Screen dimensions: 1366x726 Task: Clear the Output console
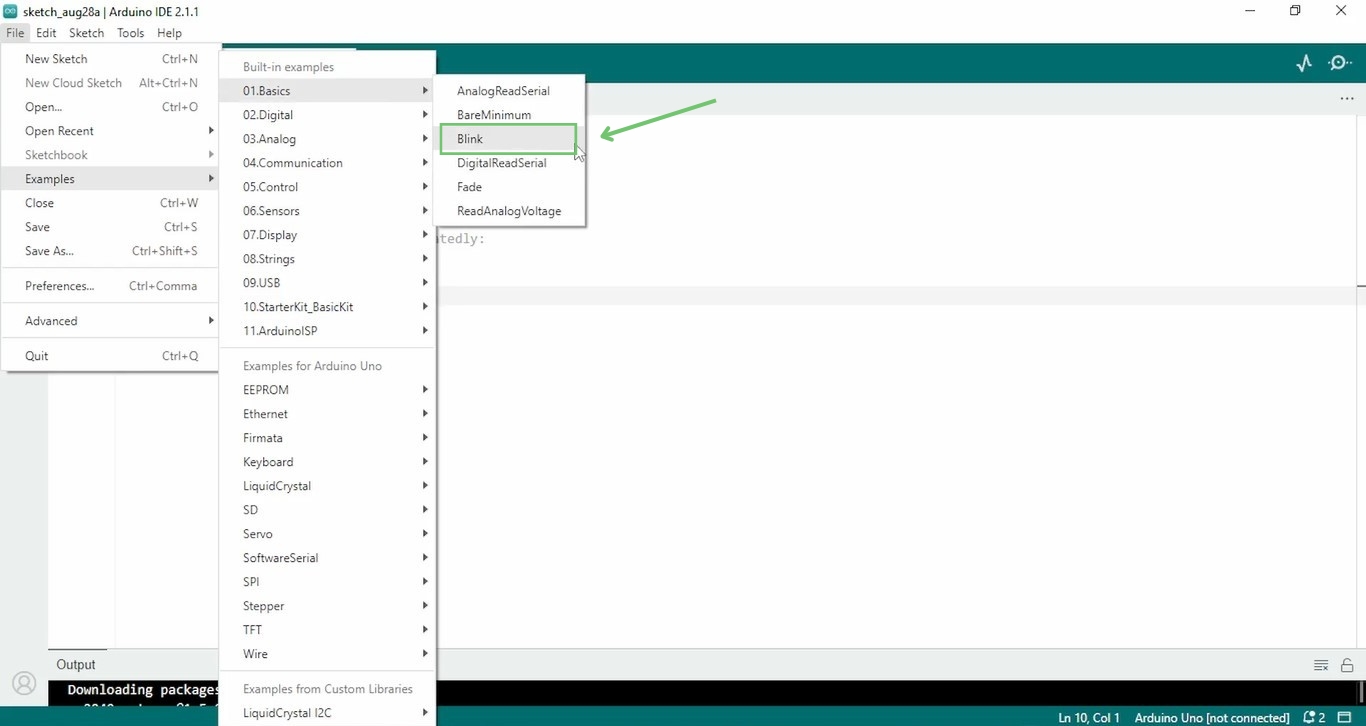pos(1320,664)
